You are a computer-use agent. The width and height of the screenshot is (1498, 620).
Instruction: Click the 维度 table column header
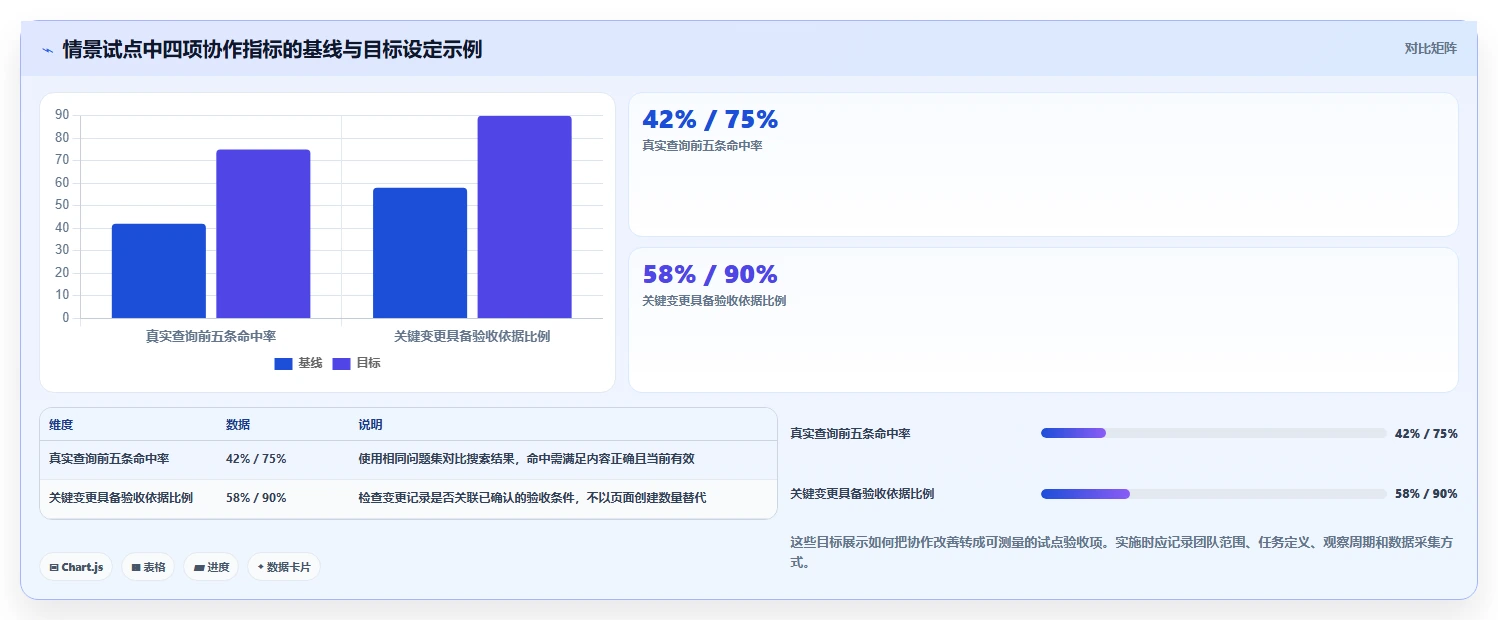tap(61, 425)
